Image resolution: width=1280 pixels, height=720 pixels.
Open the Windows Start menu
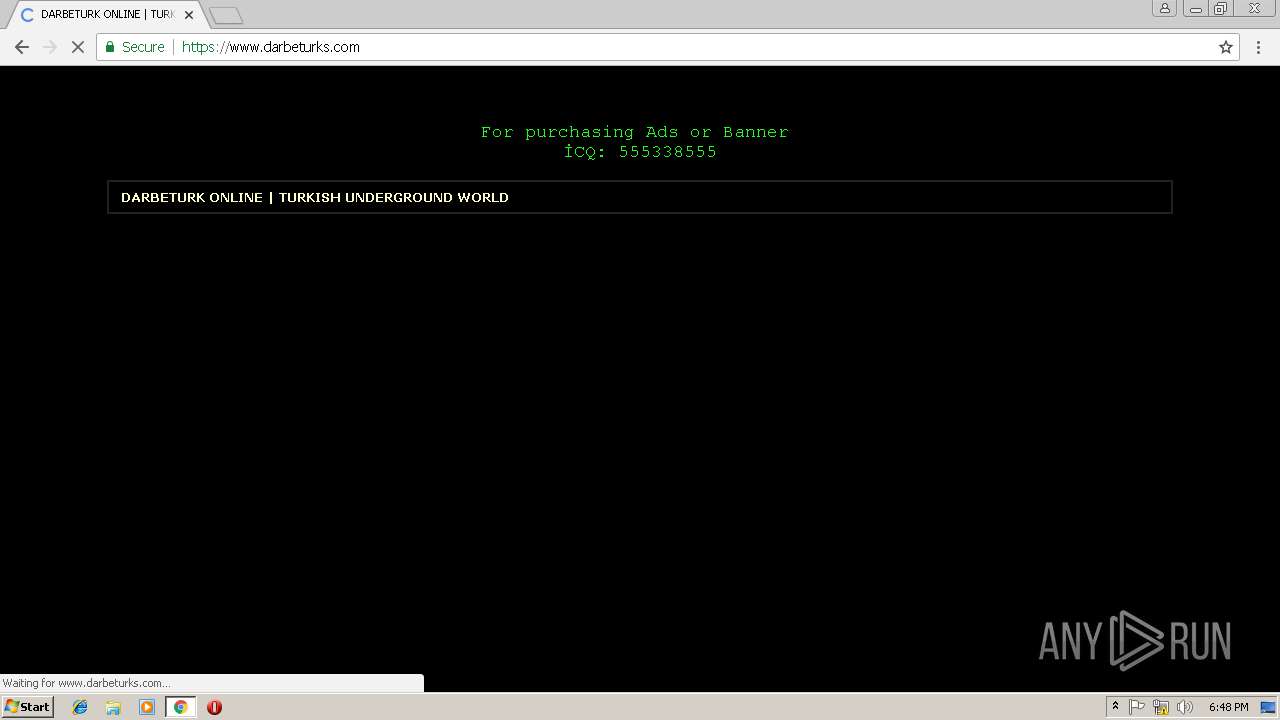point(27,707)
